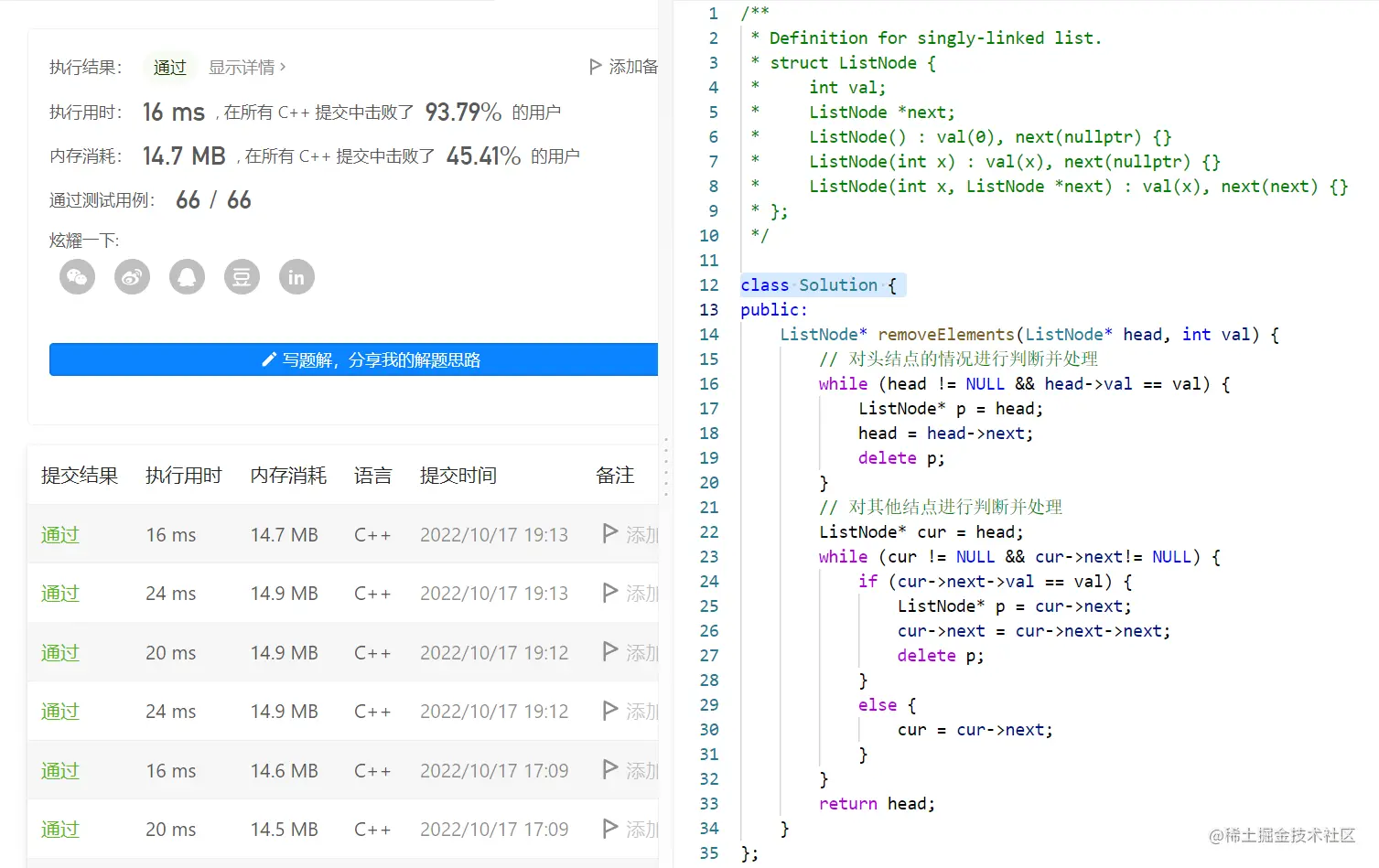This screenshot has width=1379, height=868.
Task: Share result to Weibo
Action: point(132,277)
